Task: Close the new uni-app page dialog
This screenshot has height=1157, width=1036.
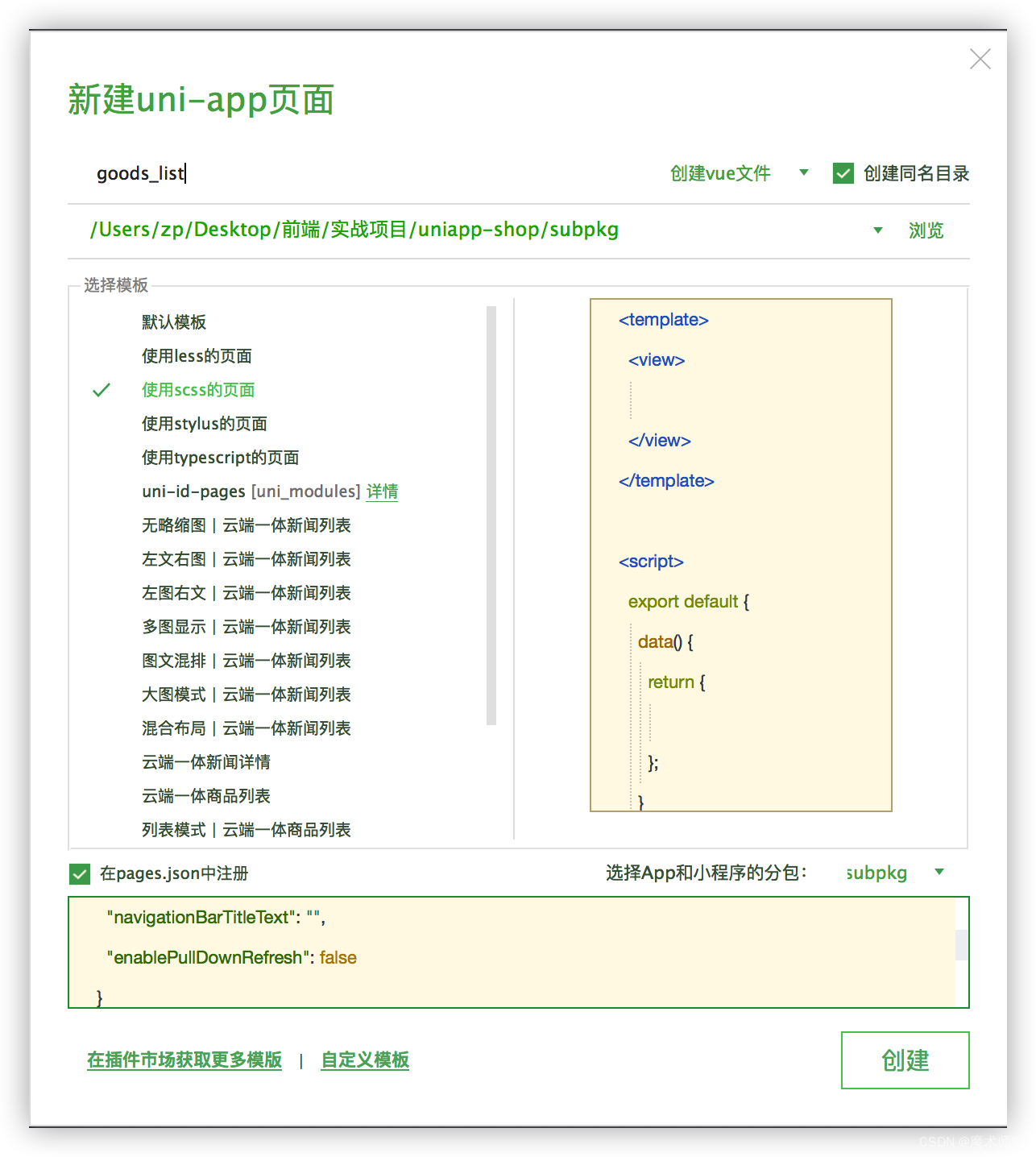Action: pyautogui.click(x=980, y=59)
